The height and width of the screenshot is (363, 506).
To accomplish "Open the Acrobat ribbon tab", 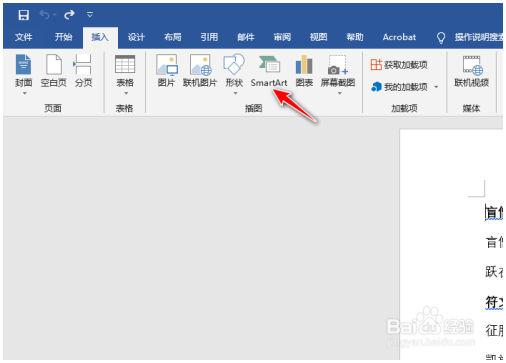I will point(399,37).
